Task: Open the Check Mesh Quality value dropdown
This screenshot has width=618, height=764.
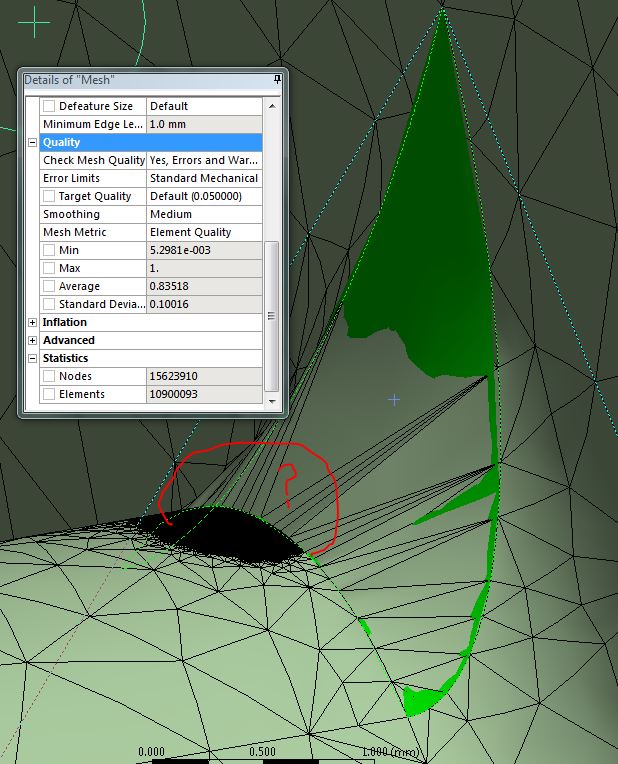Action: (x=204, y=160)
